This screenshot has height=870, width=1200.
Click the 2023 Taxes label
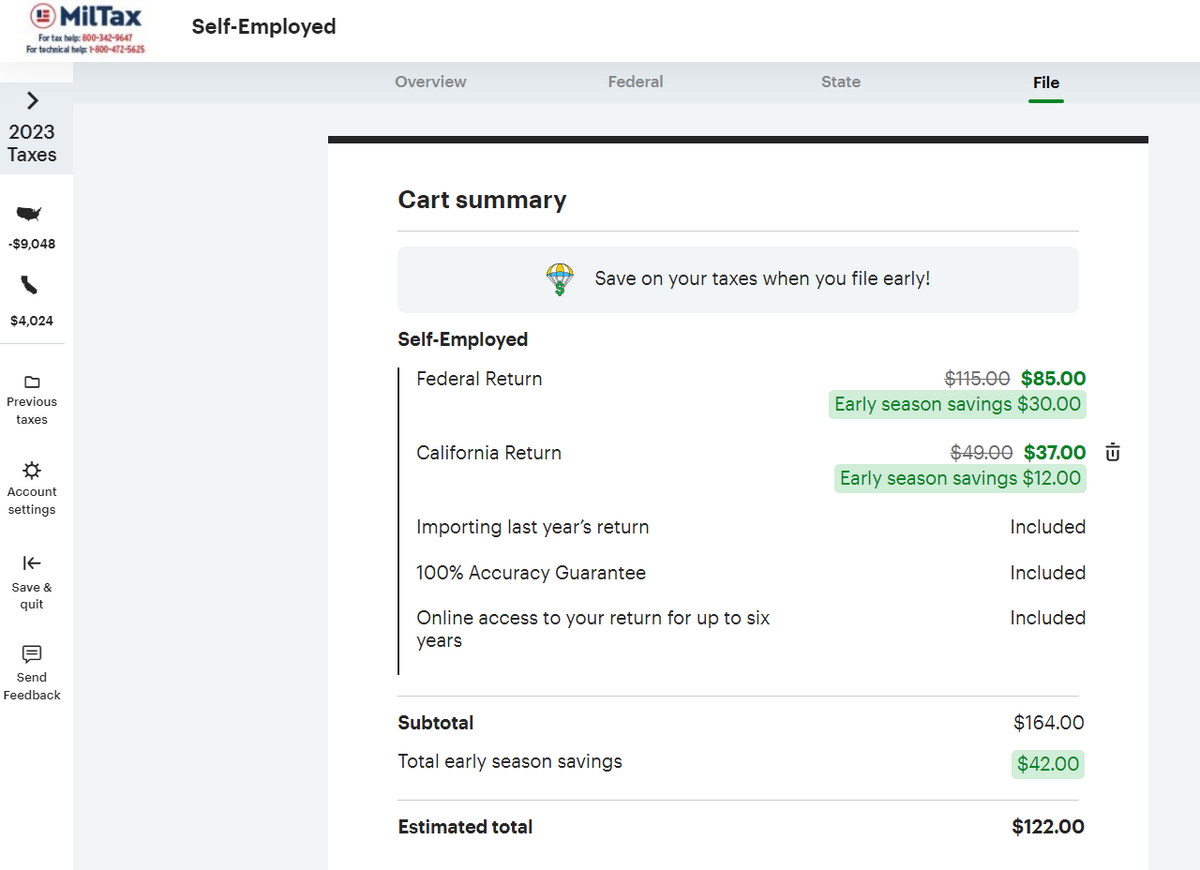pyautogui.click(x=32, y=143)
